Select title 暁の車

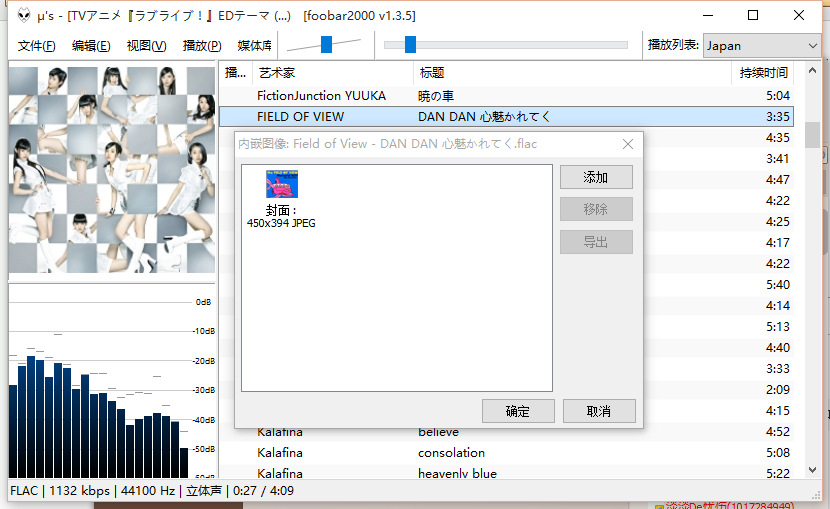(436, 96)
